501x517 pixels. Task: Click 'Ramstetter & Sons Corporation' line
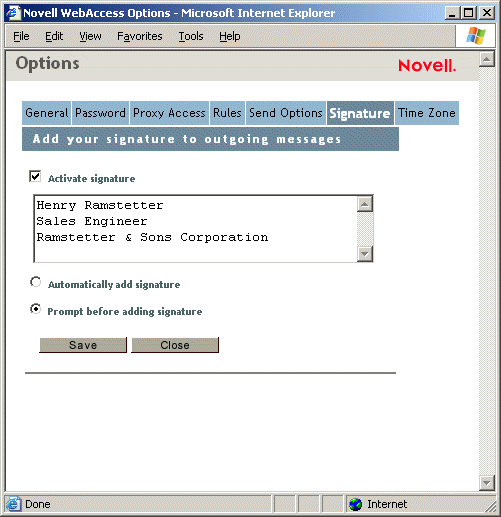pos(152,237)
